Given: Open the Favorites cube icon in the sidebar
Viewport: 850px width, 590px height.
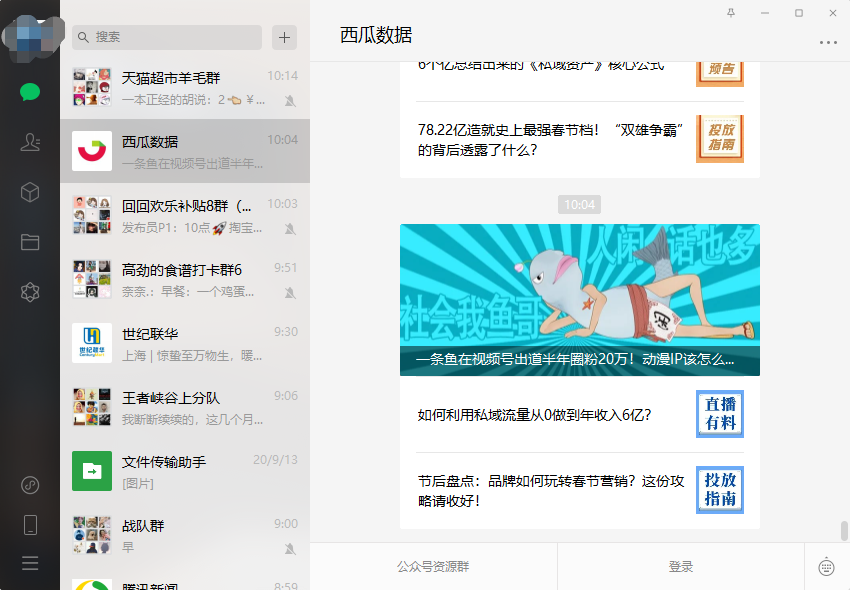Looking at the screenshot, I should [30, 192].
